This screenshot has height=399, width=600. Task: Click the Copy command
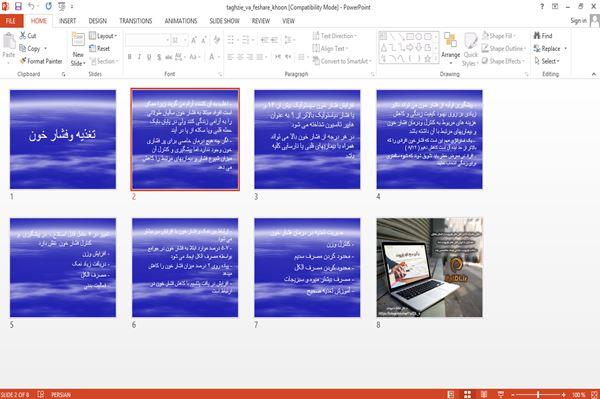pyautogui.click(x=30, y=49)
